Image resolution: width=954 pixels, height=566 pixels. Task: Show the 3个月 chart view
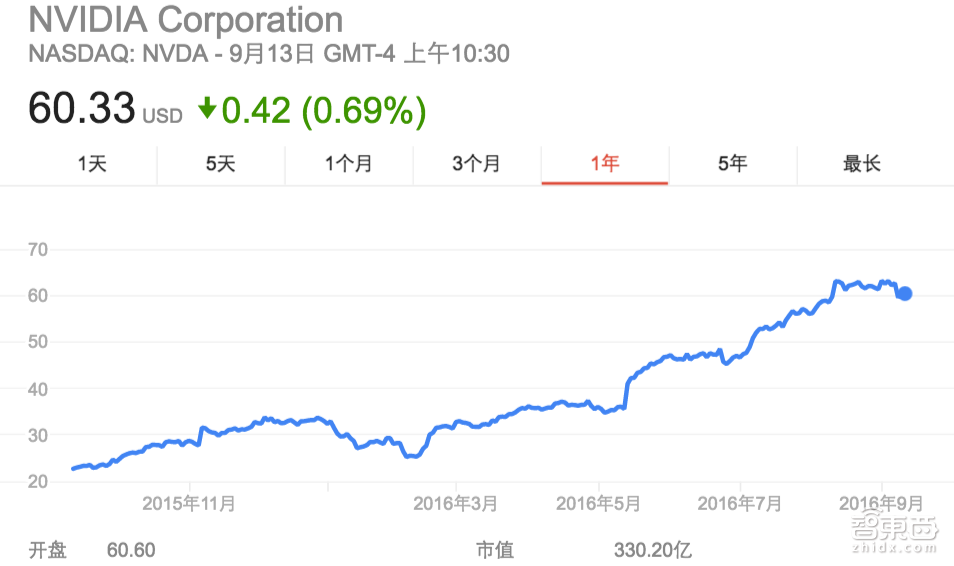pos(477,164)
